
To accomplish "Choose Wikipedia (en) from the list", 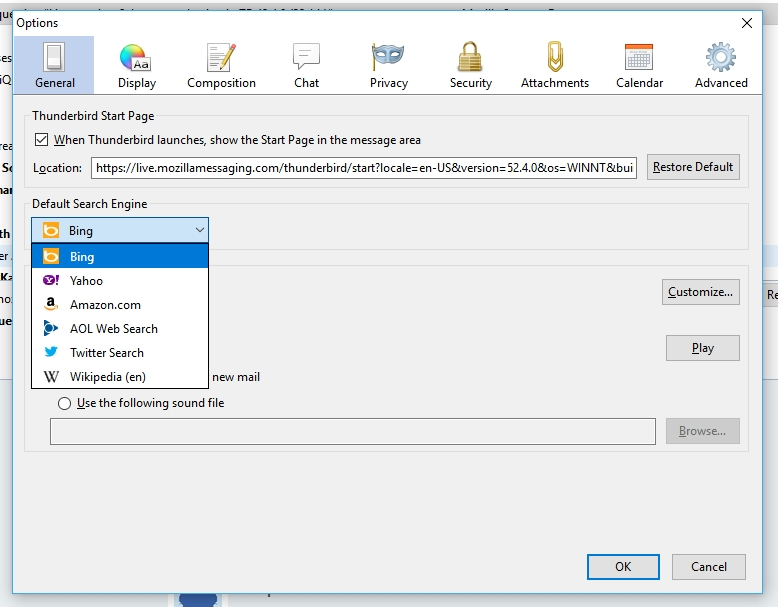I will point(120,376).
